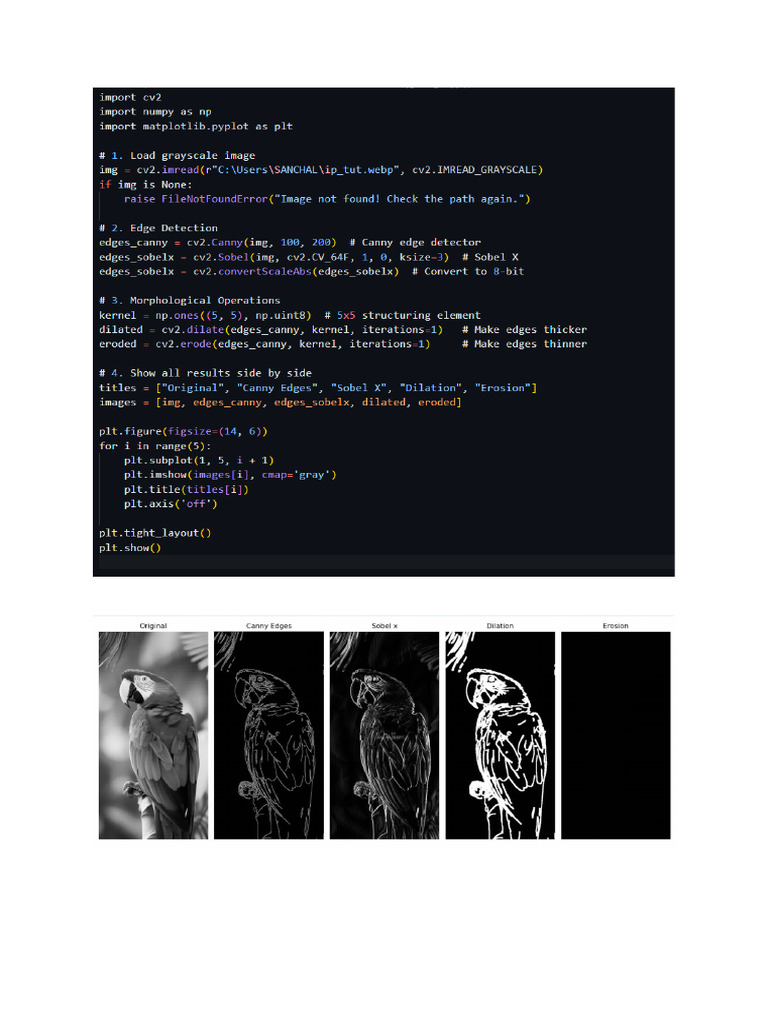
Task: Select the black Erosion result image
Action: tap(616, 735)
